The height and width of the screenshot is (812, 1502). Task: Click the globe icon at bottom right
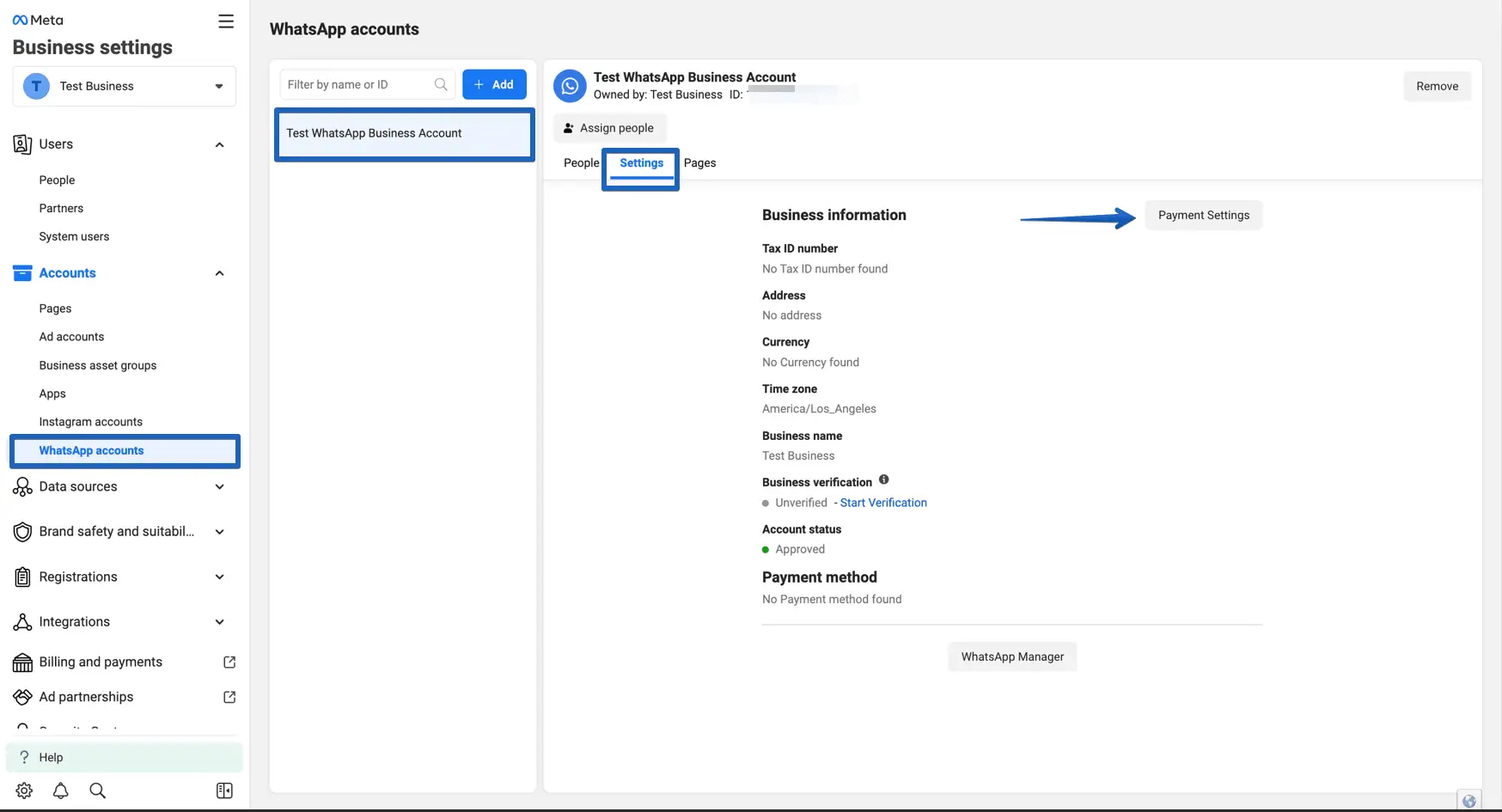pyautogui.click(x=1468, y=801)
